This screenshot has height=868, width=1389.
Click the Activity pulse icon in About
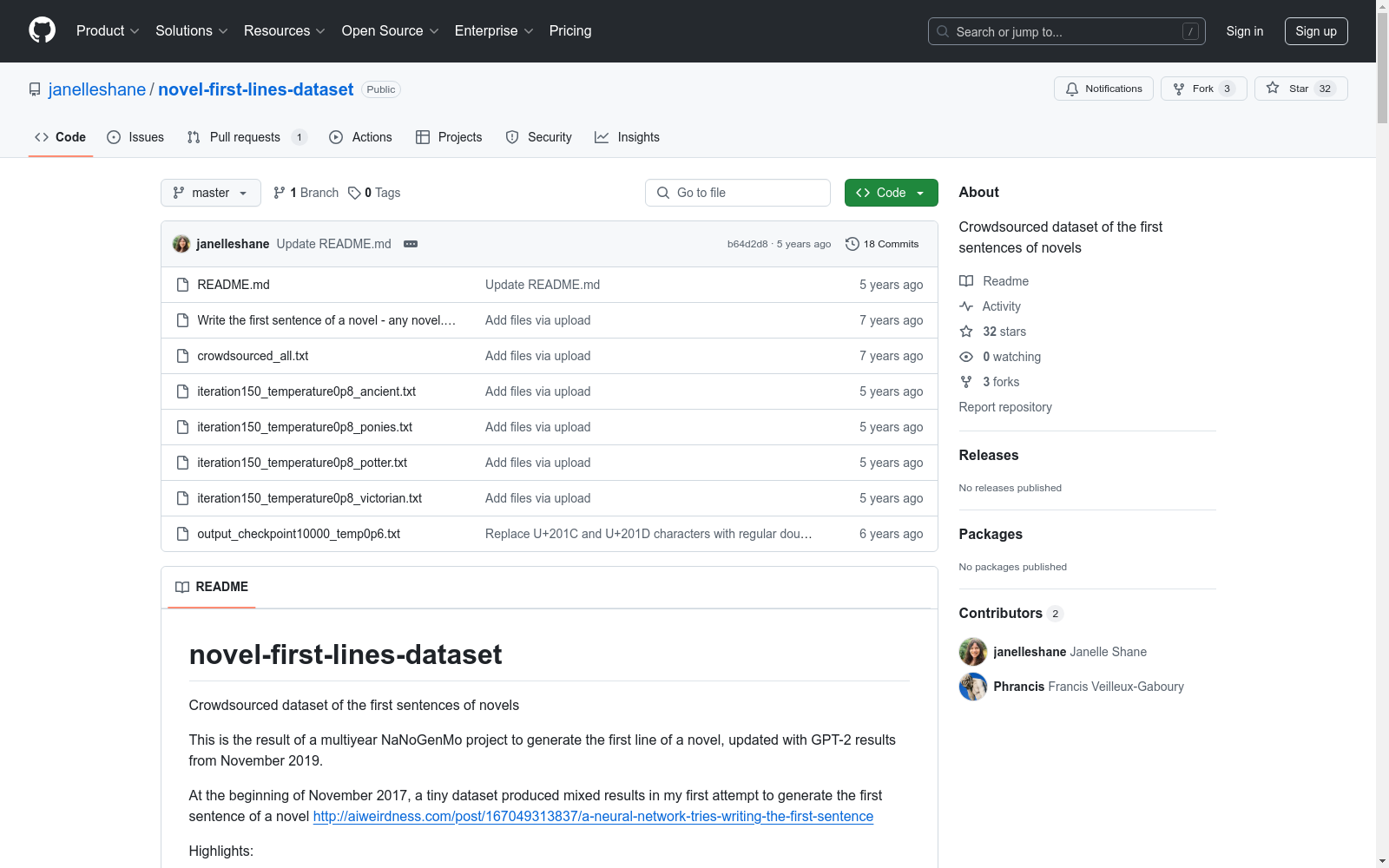click(x=966, y=306)
